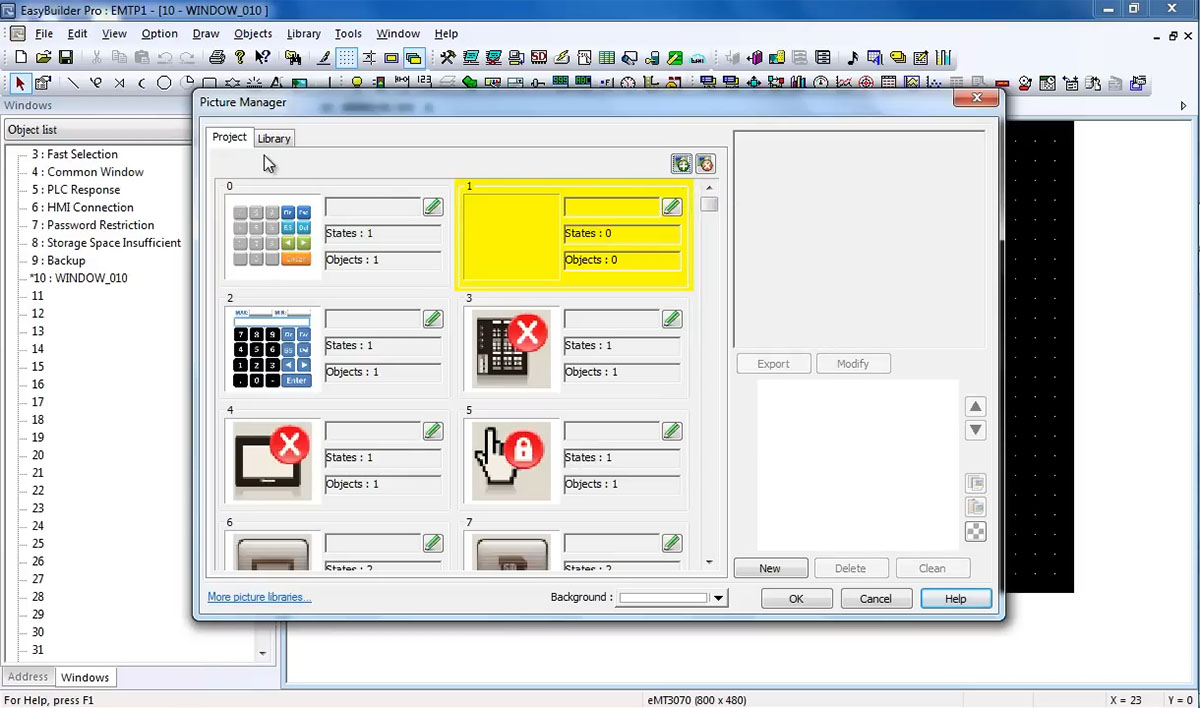1200x708 pixels.
Task: Open the File menu
Action: 44,34
